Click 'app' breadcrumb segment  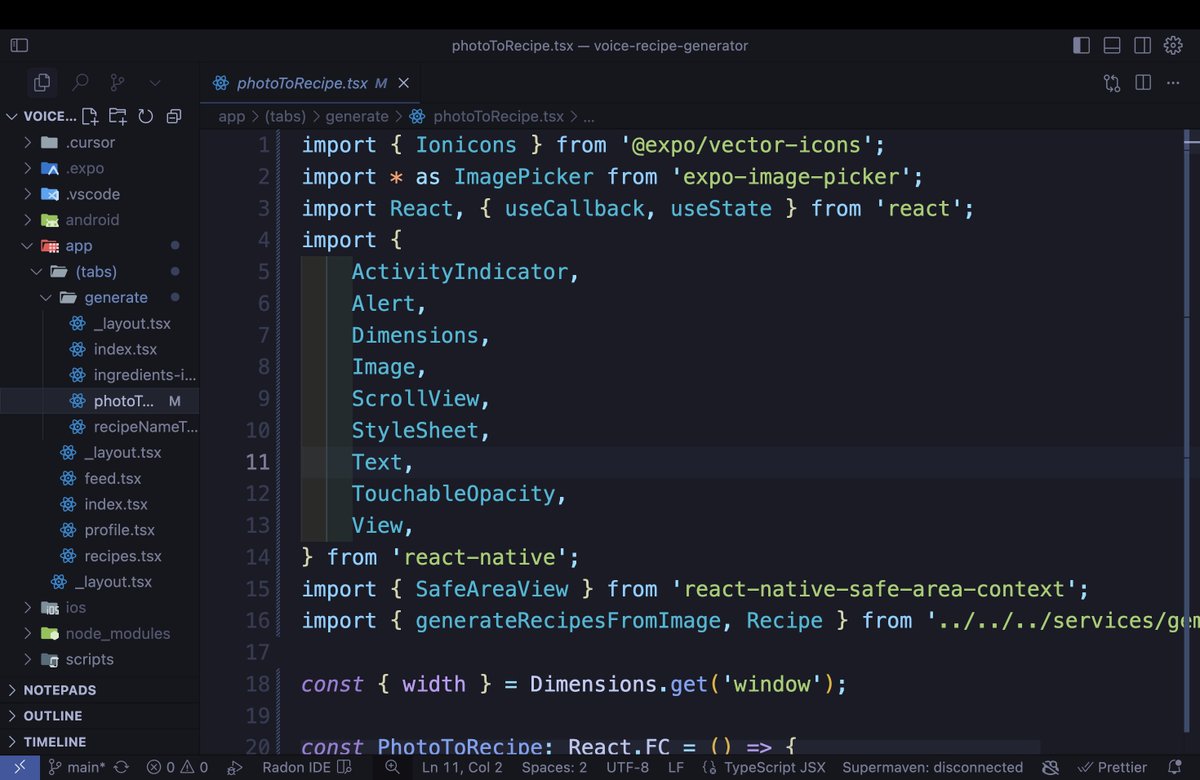(x=231, y=116)
